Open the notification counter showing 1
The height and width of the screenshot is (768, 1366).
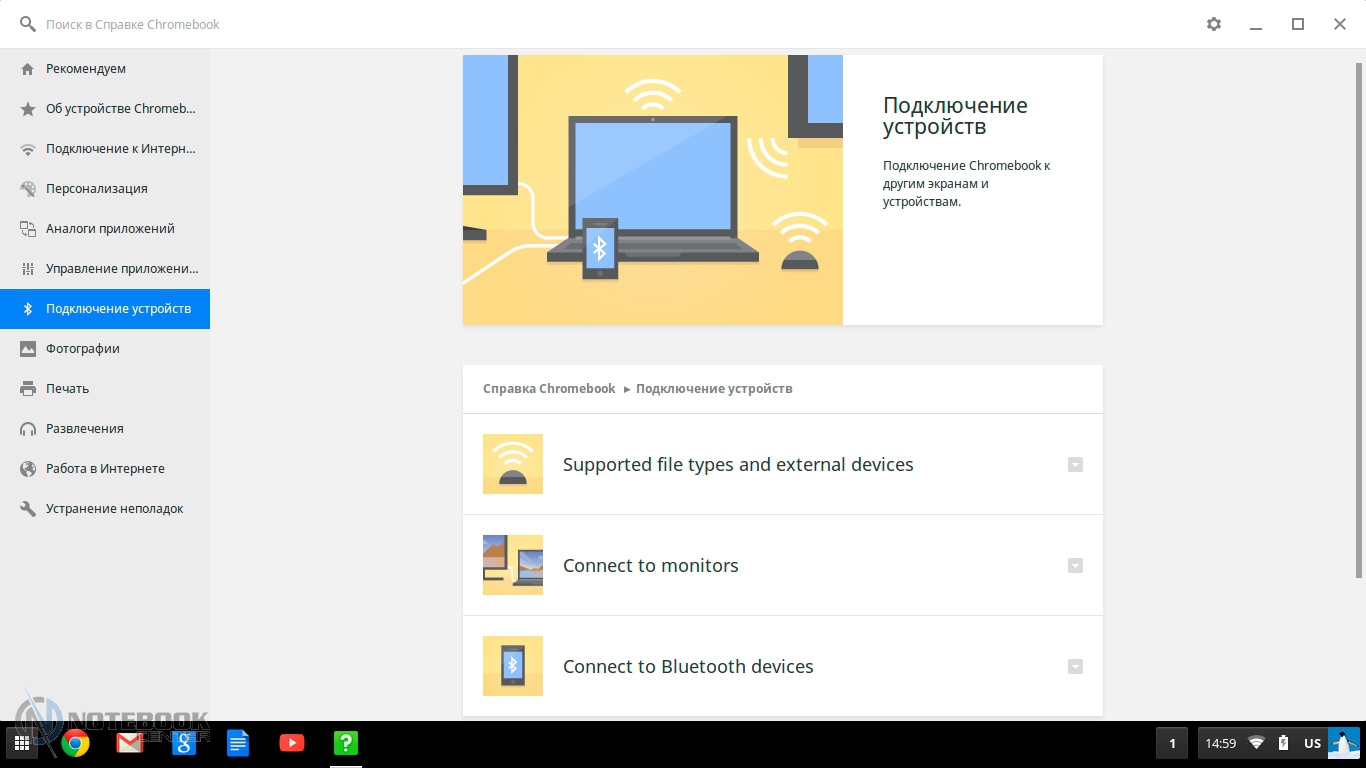click(x=1172, y=743)
